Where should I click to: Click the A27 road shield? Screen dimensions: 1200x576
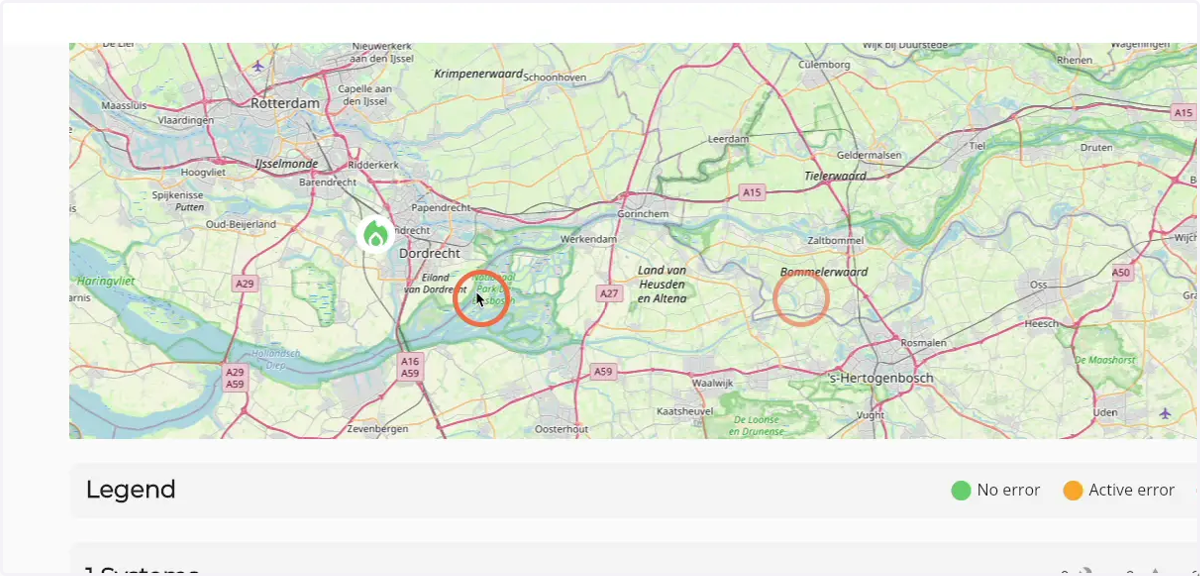click(x=608, y=293)
